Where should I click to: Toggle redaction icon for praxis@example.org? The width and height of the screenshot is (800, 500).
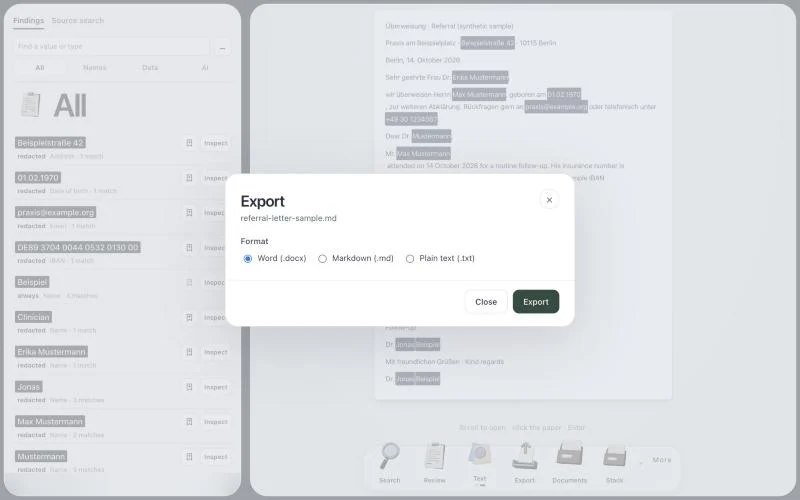189,213
